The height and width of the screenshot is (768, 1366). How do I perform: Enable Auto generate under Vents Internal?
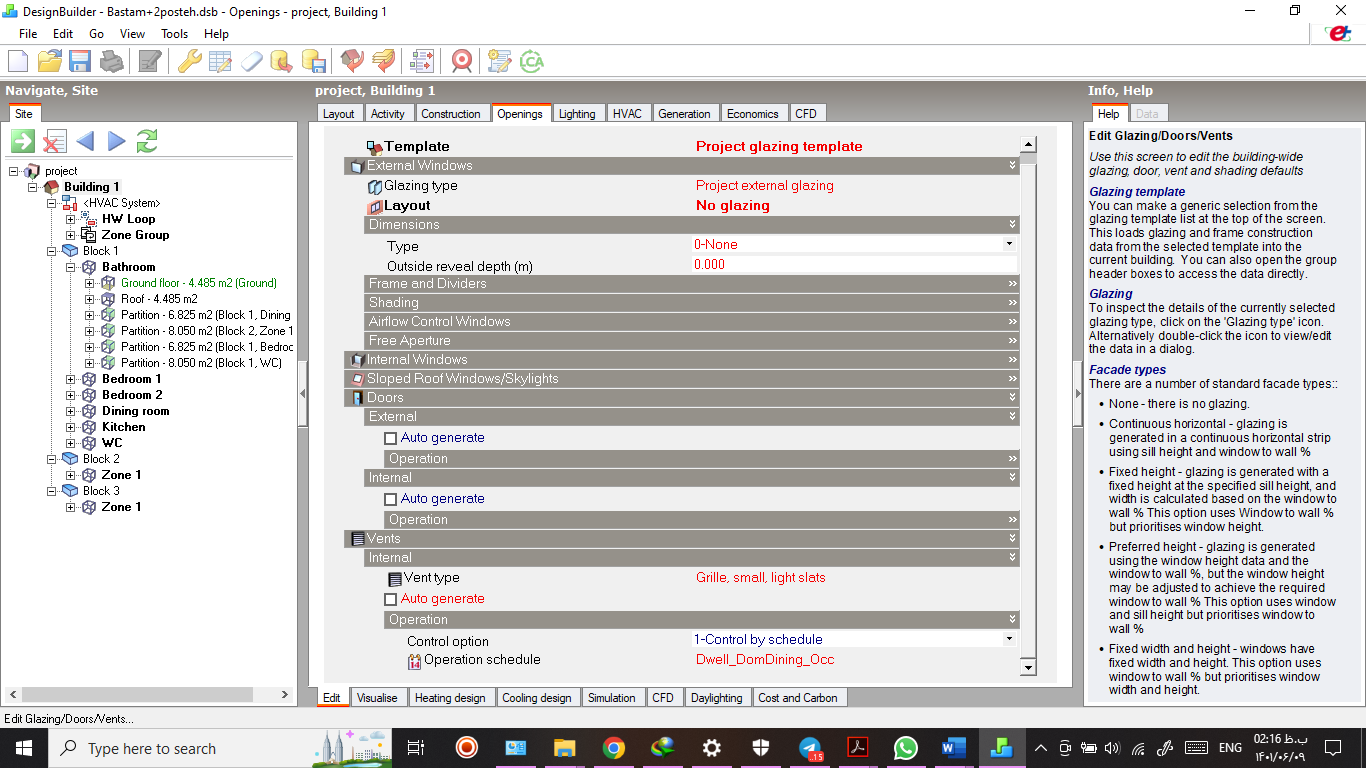tap(391, 599)
